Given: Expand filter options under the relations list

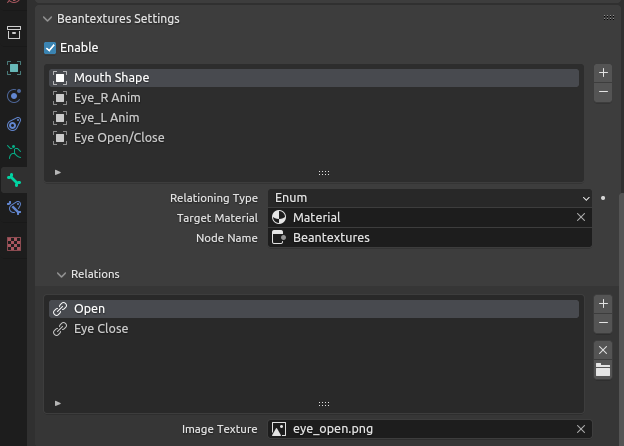Looking at the screenshot, I should (58, 403).
